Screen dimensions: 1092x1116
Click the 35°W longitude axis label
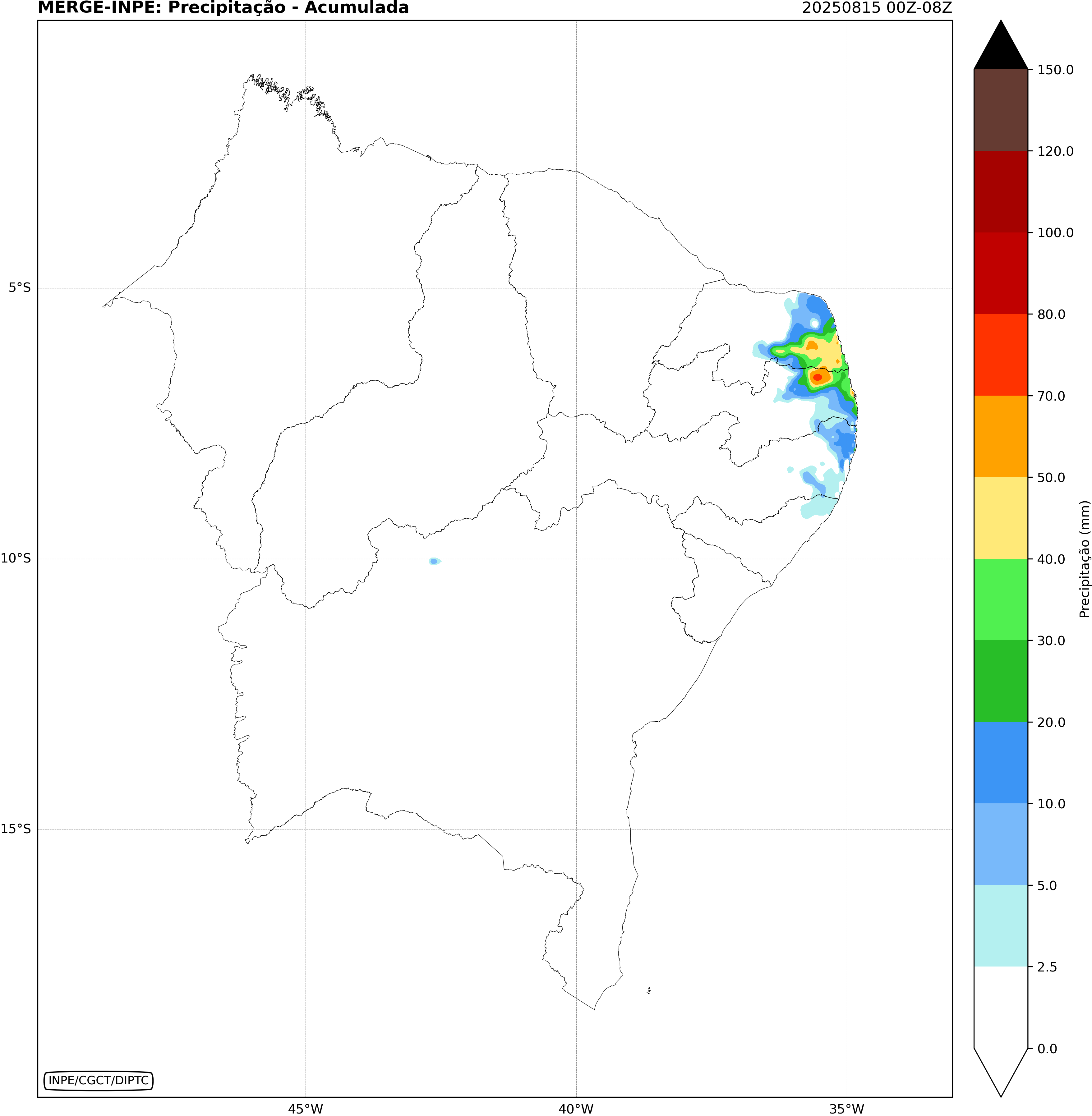click(x=846, y=1109)
